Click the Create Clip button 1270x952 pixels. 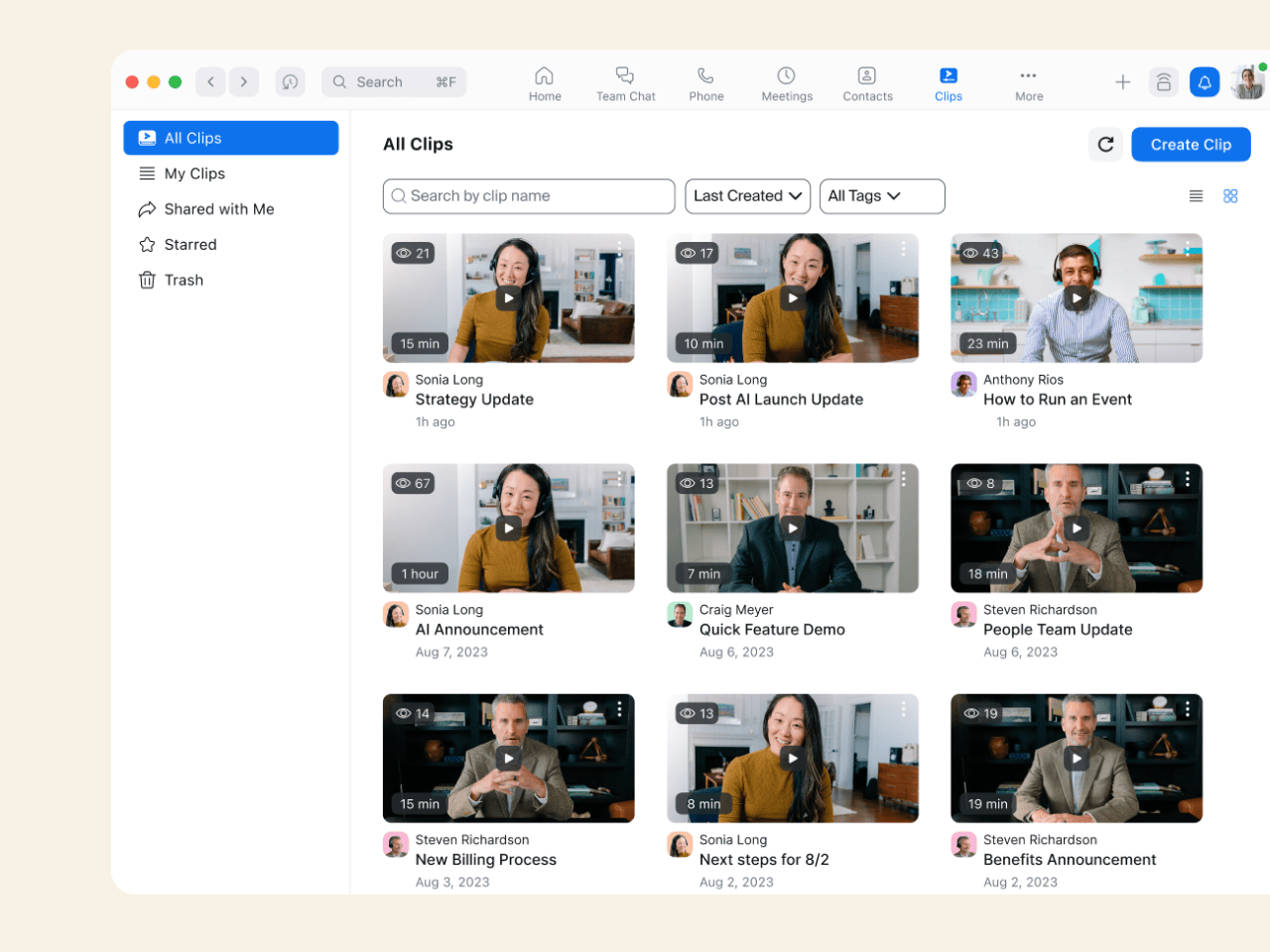(1191, 145)
